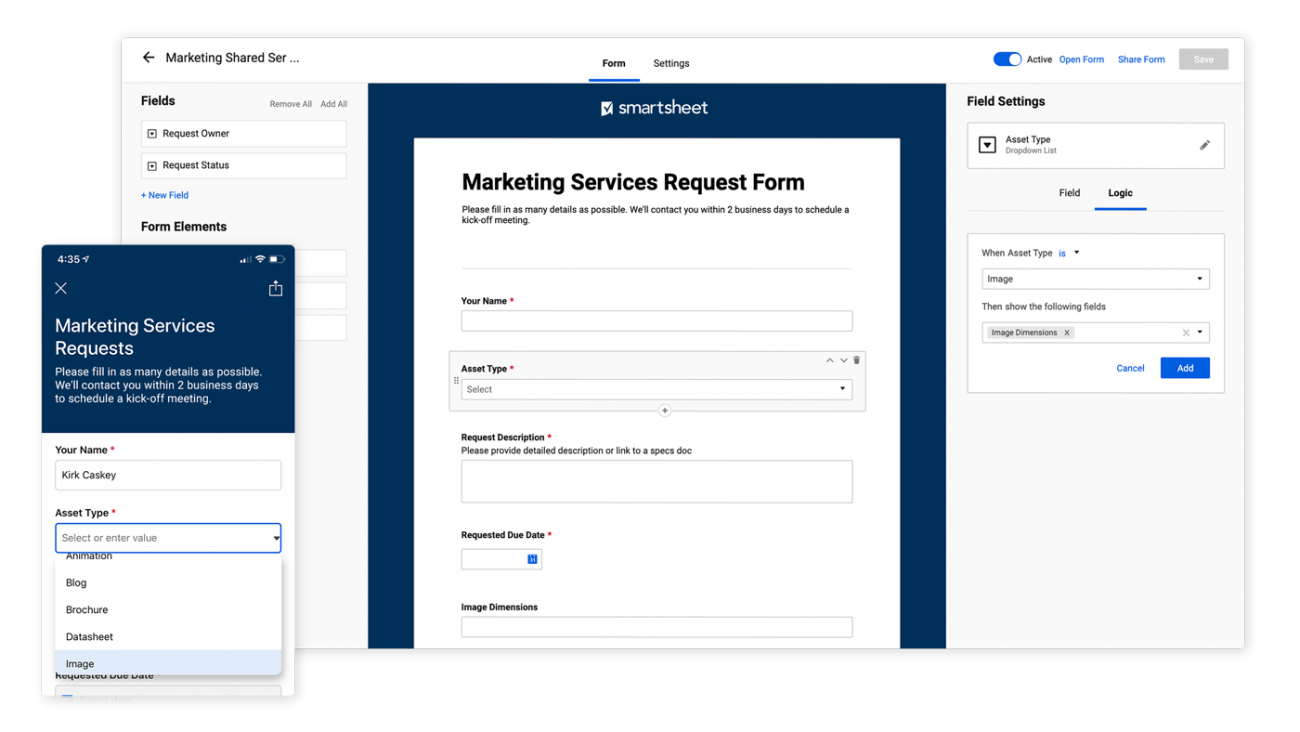
Task: Click the Your Name input field in the form
Action: (656, 321)
